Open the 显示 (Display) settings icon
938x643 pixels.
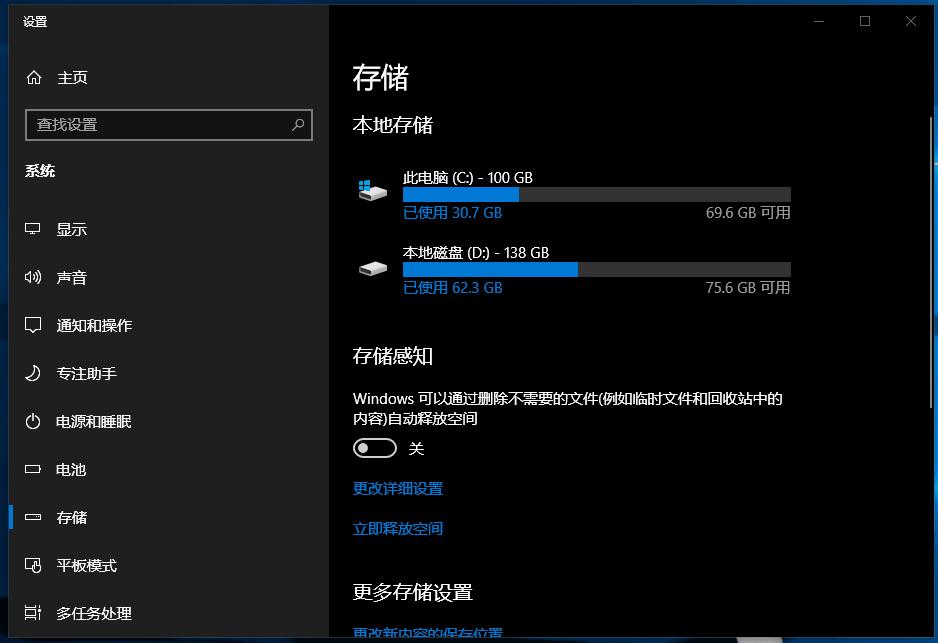[x=33, y=229]
